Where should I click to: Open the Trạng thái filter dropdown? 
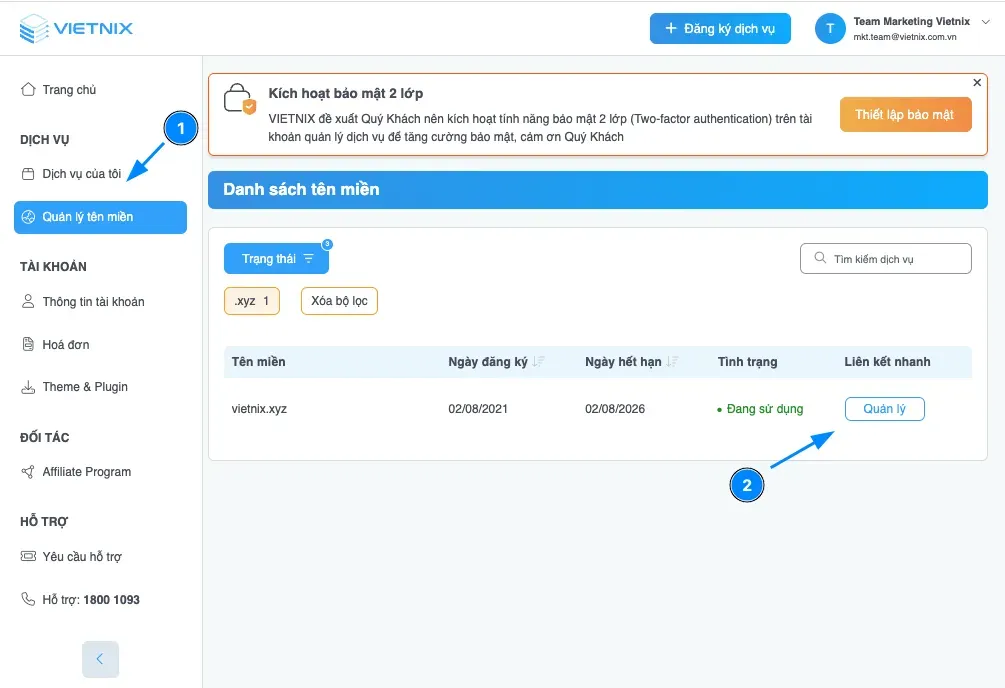276,259
